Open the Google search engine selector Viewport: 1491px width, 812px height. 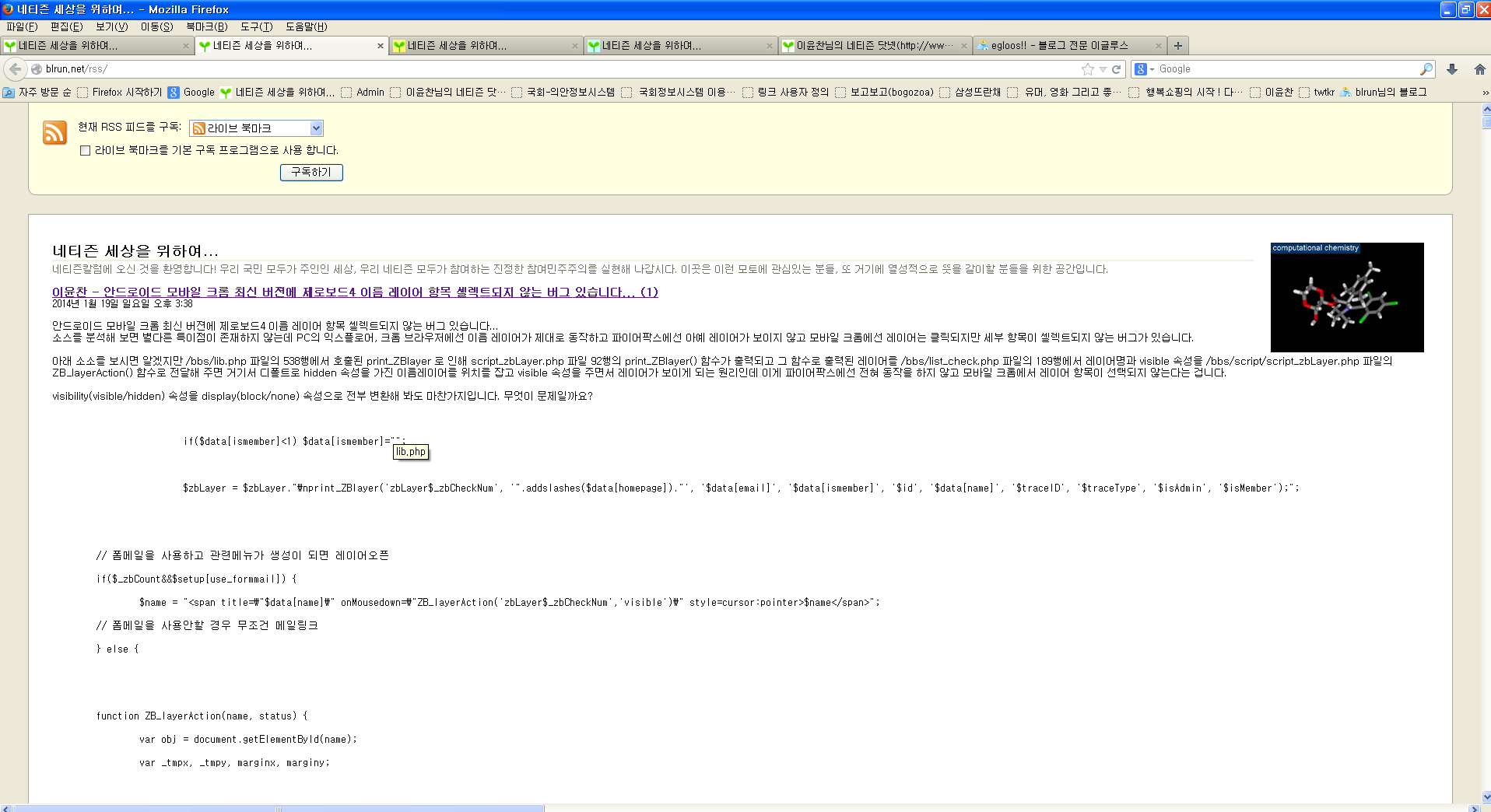pyautogui.click(x=1144, y=69)
